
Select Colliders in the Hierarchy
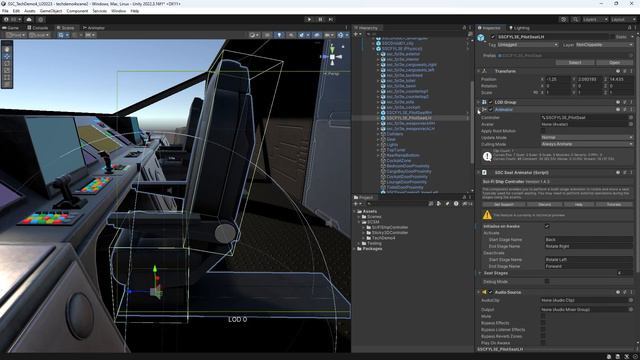pos(394,134)
